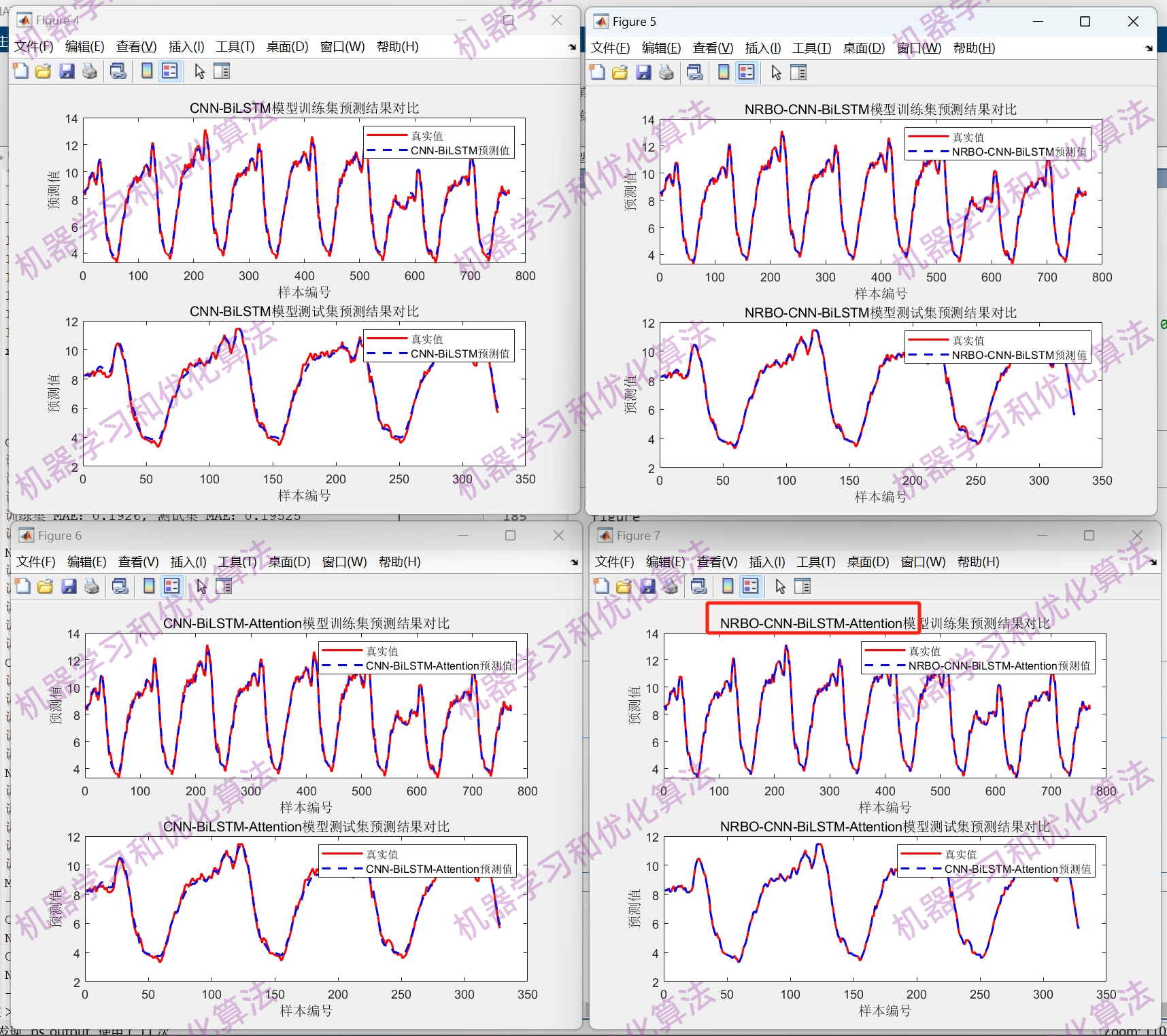
Task: Click Link Plot icon in Figure 7 toolbar
Action: [x=699, y=586]
